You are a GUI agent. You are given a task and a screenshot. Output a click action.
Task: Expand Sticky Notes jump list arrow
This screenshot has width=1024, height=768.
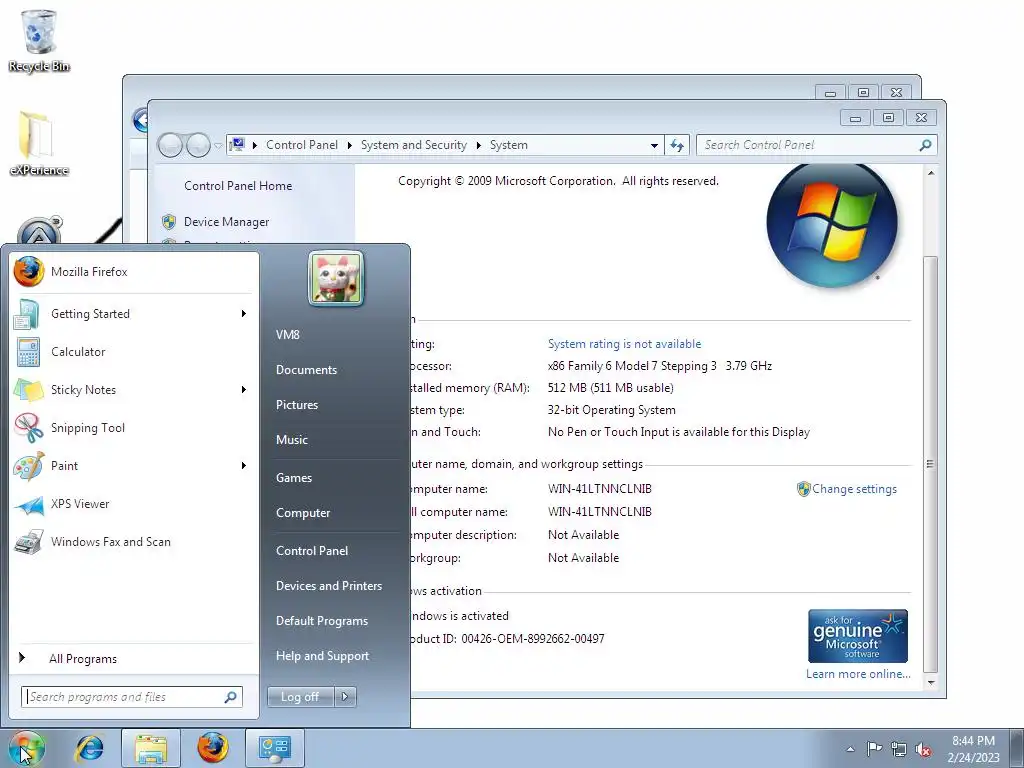click(244, 390)
